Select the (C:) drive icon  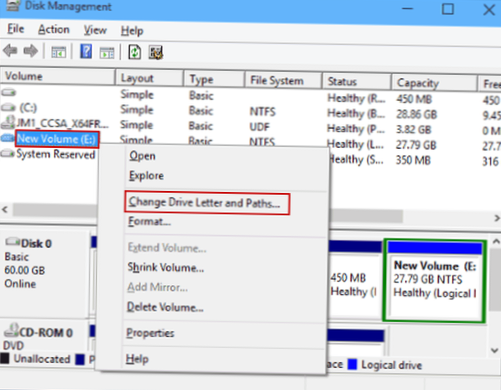pyautogui.click(x=8, y=107)
